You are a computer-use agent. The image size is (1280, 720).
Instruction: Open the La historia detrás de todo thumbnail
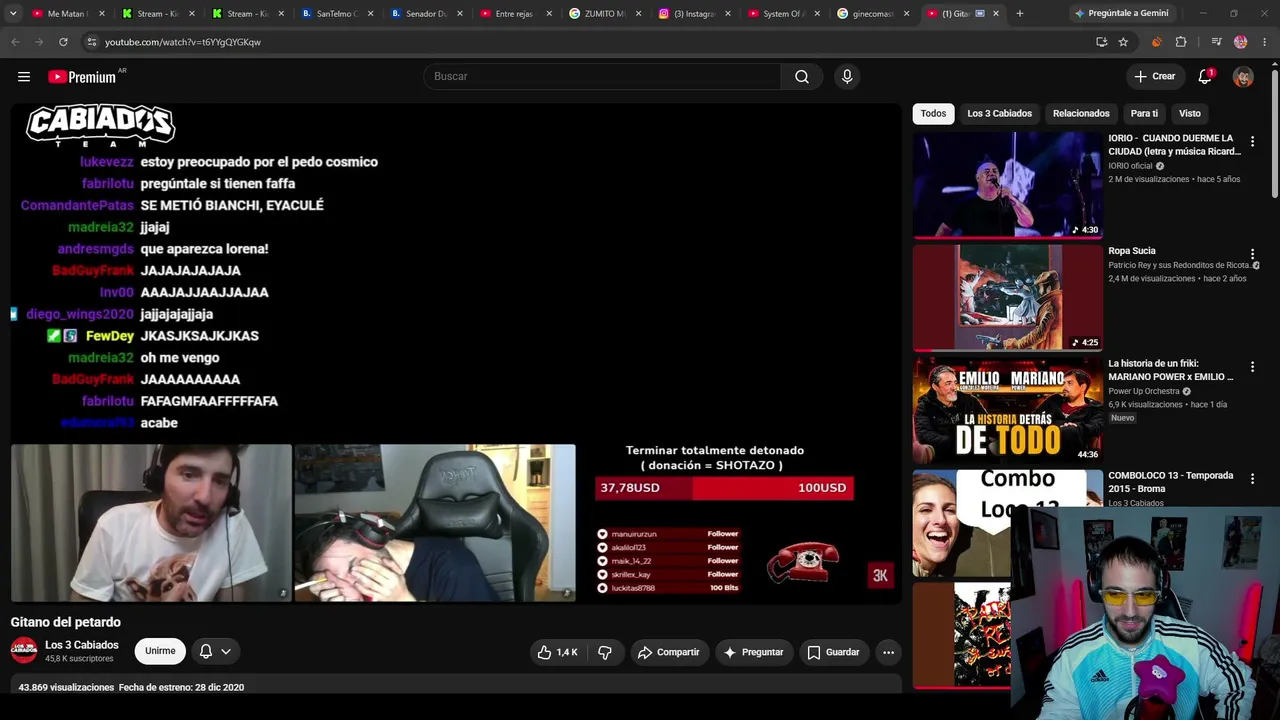click(x=1007, y=410)
